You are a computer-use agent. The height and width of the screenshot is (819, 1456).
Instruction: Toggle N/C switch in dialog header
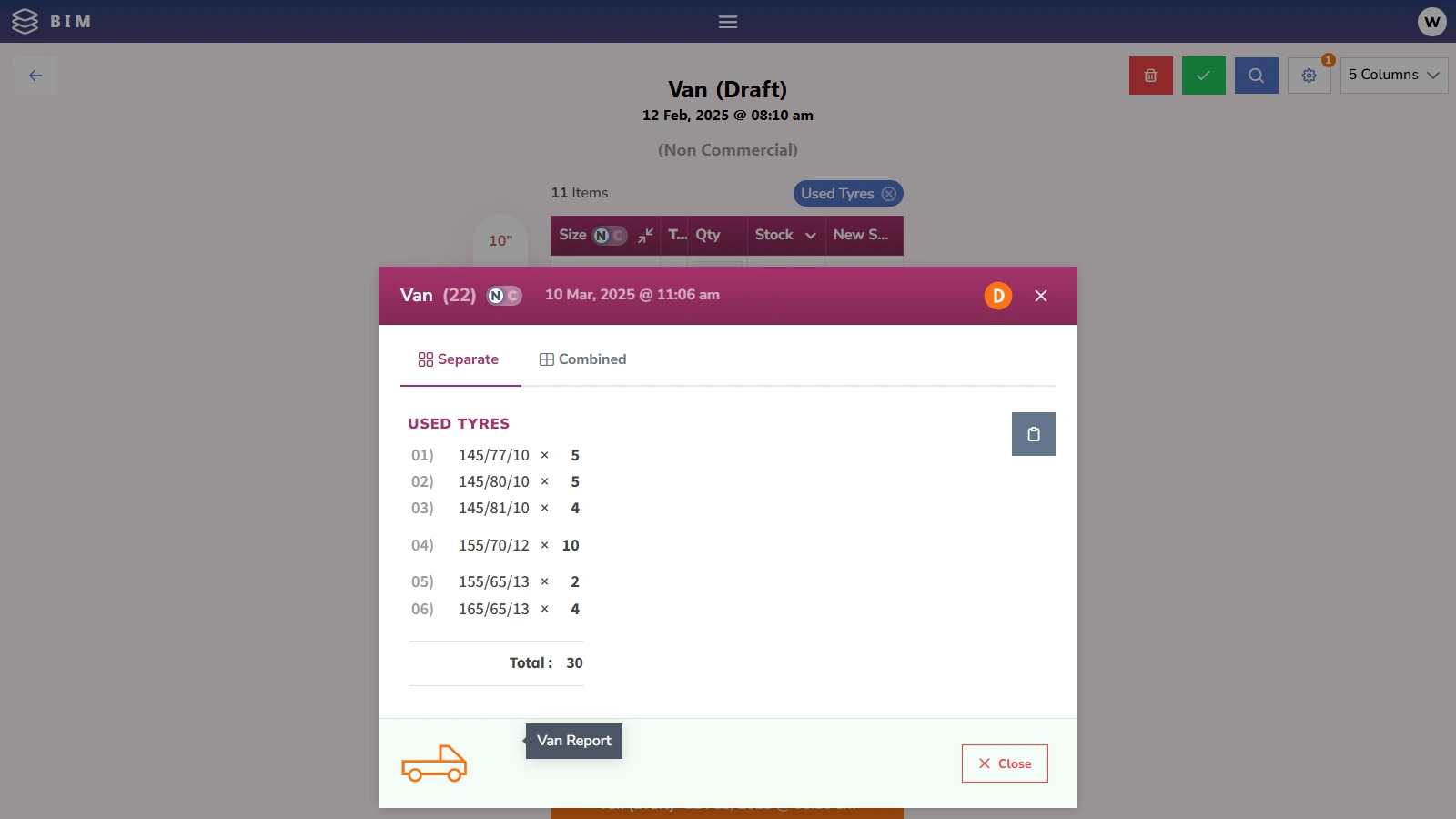point(504,296)
